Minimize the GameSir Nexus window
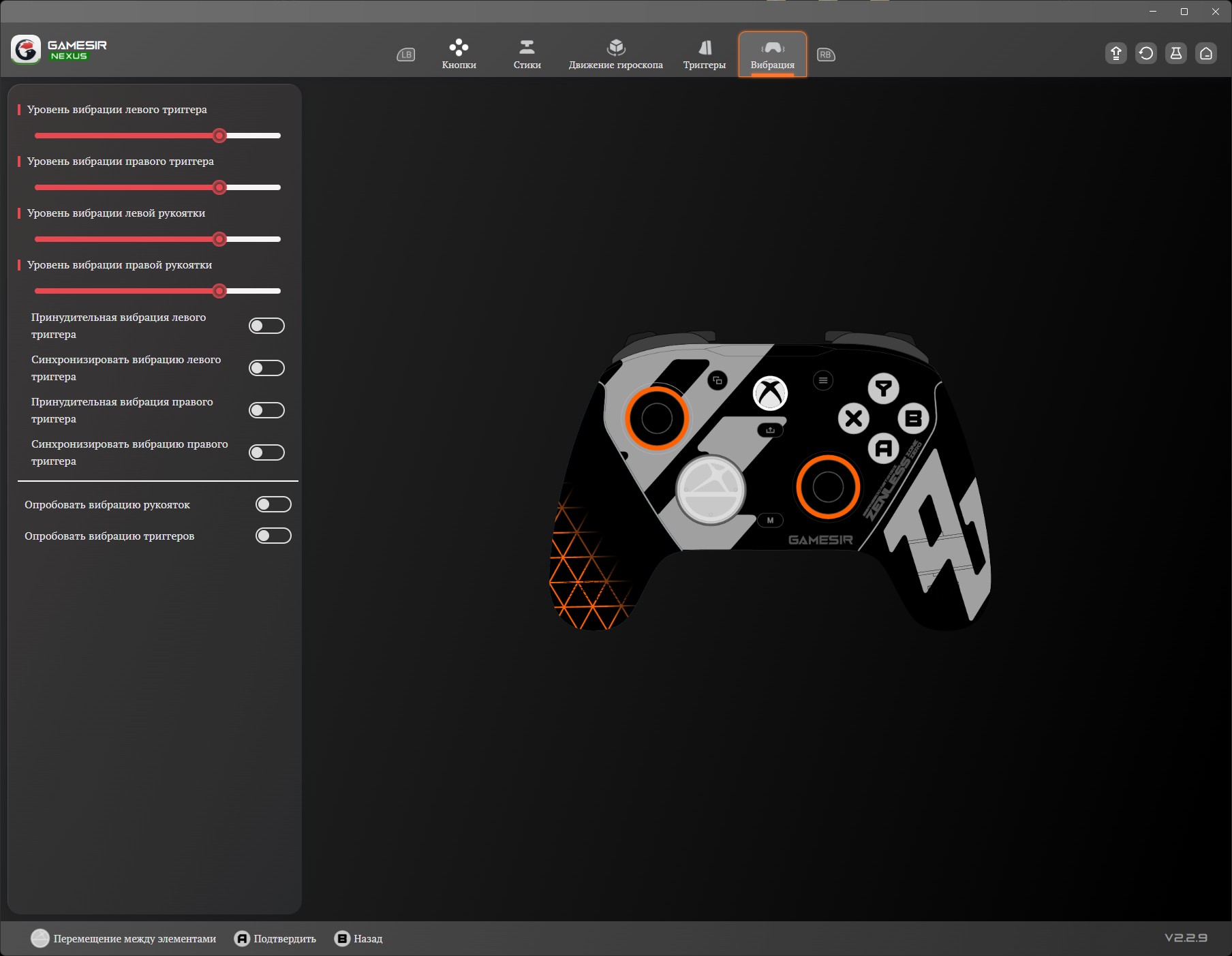1232x956 pixels. 1153,12
